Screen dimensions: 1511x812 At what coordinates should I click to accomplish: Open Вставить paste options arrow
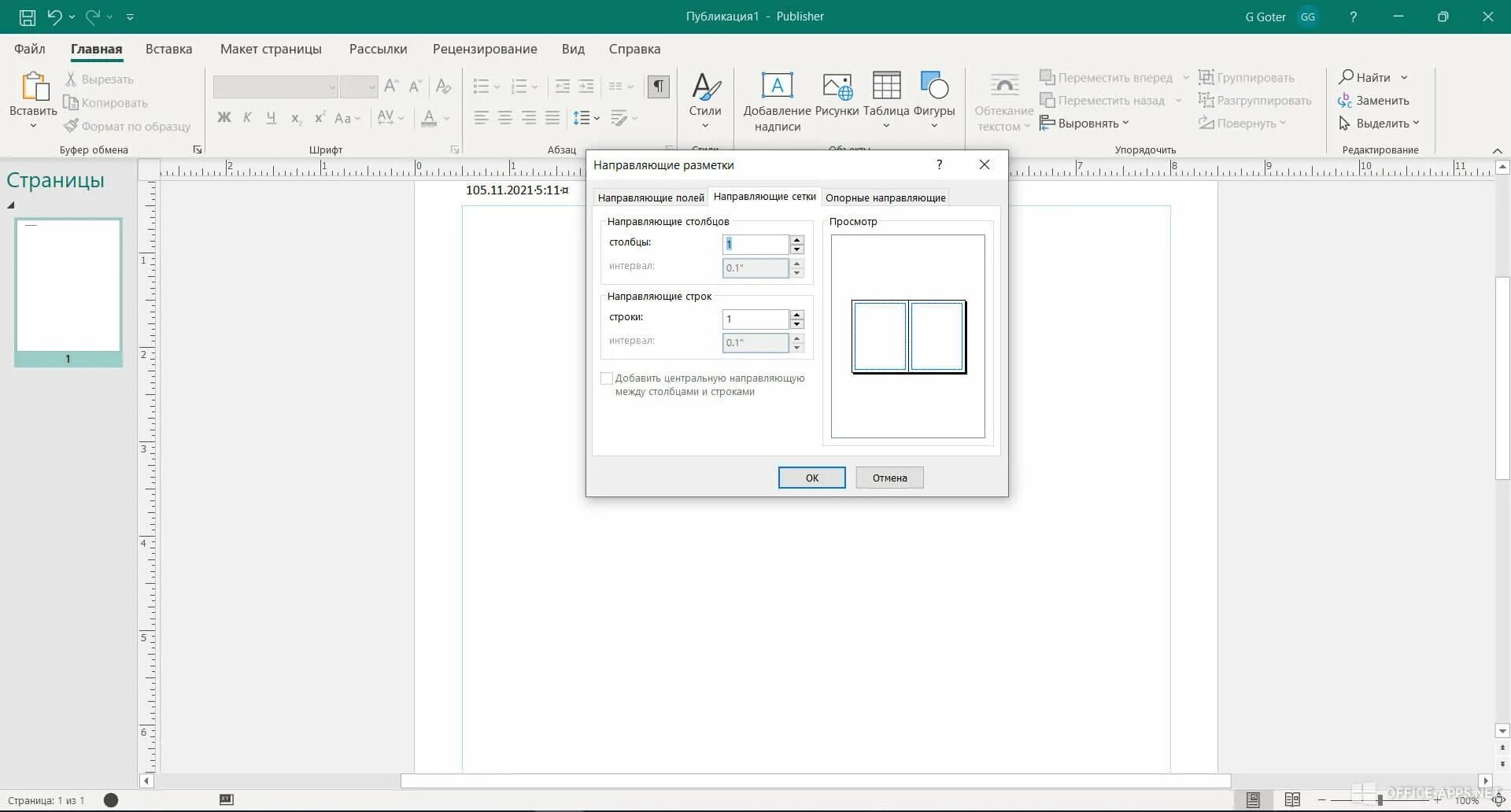click(x=33, y=126)
